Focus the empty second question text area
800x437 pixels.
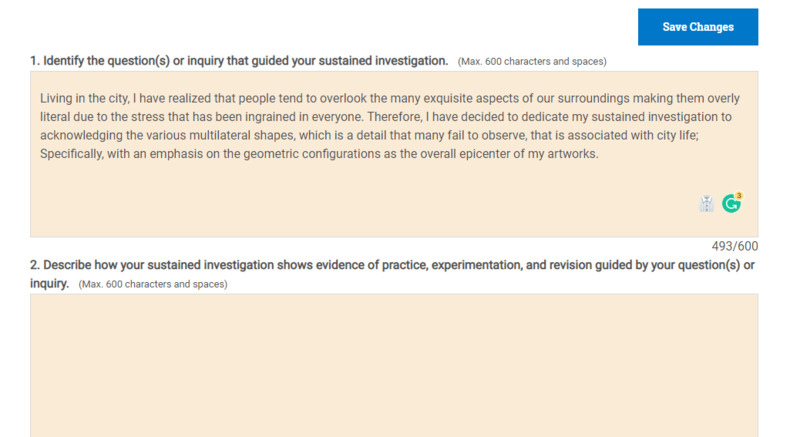point(394,365)
